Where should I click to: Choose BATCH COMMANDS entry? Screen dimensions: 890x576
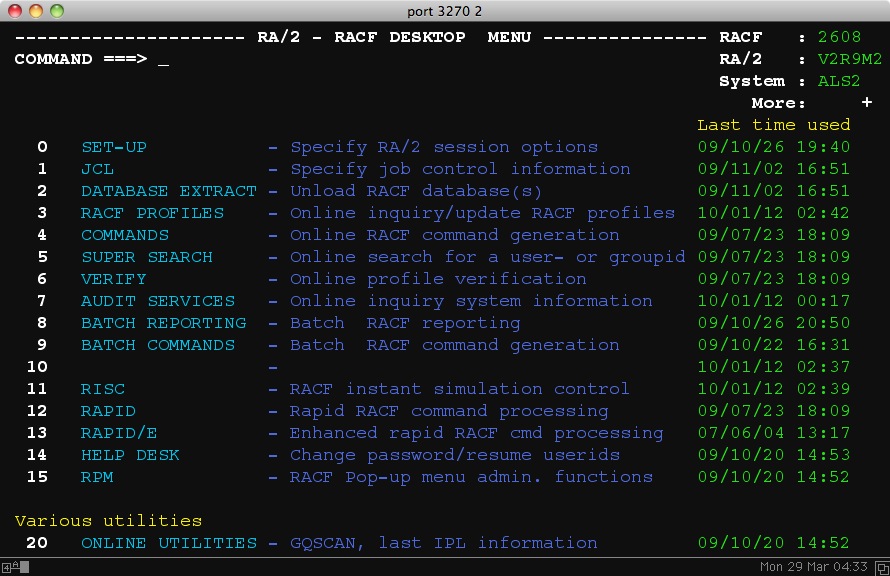coord(158,345)
